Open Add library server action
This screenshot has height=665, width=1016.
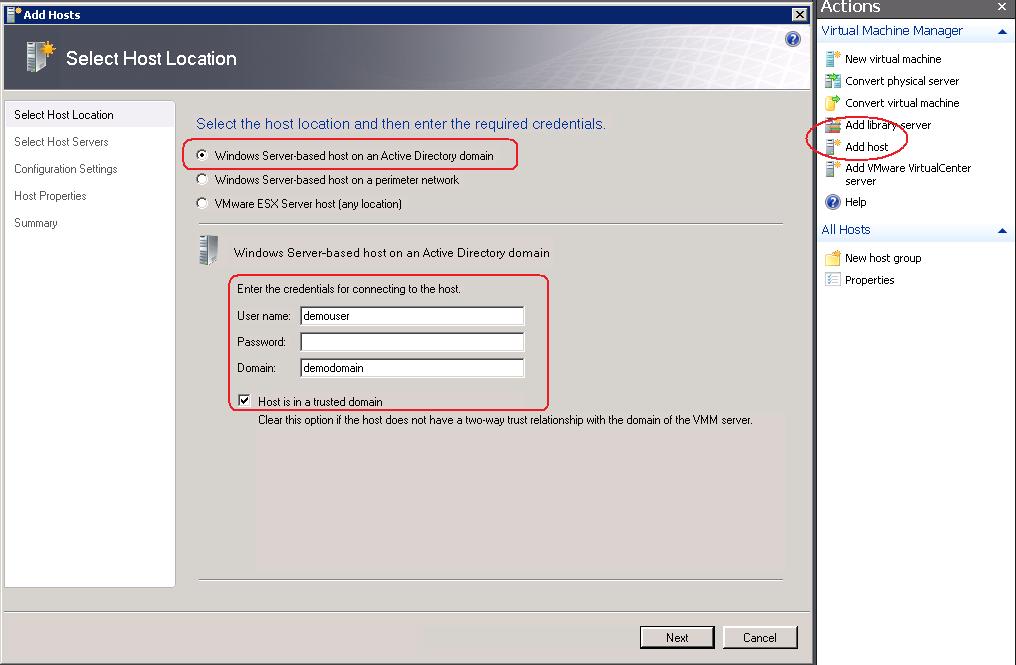pos(888,125)
